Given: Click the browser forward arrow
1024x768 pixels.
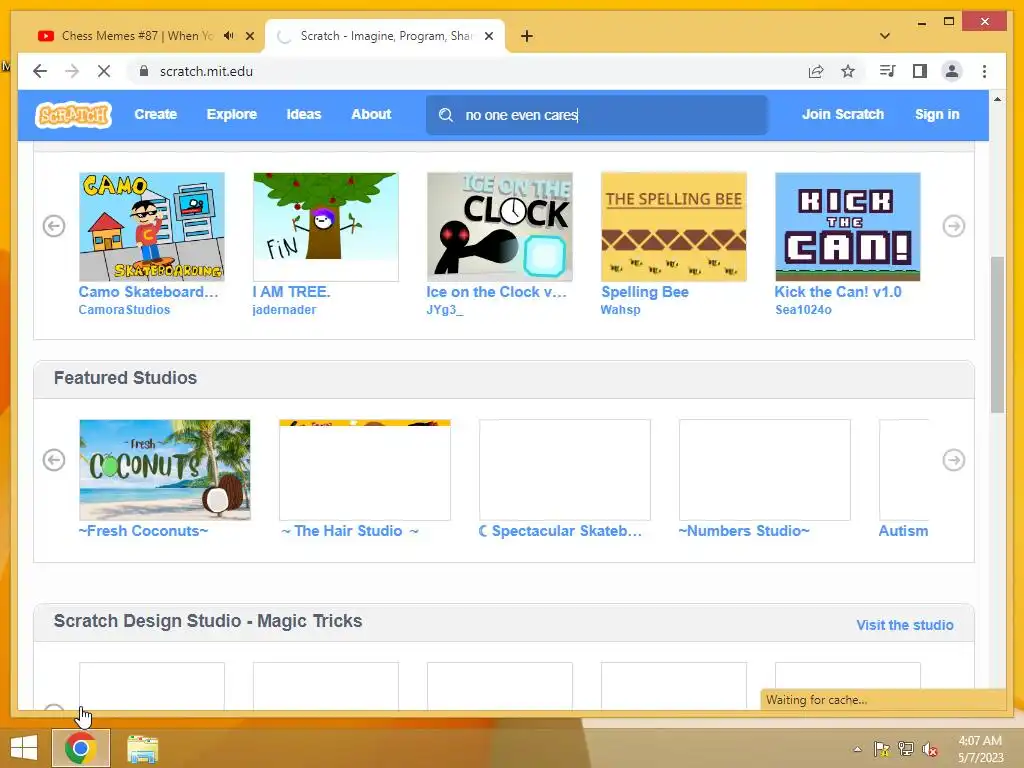Looking at the screenshot, I should [72, 71].
